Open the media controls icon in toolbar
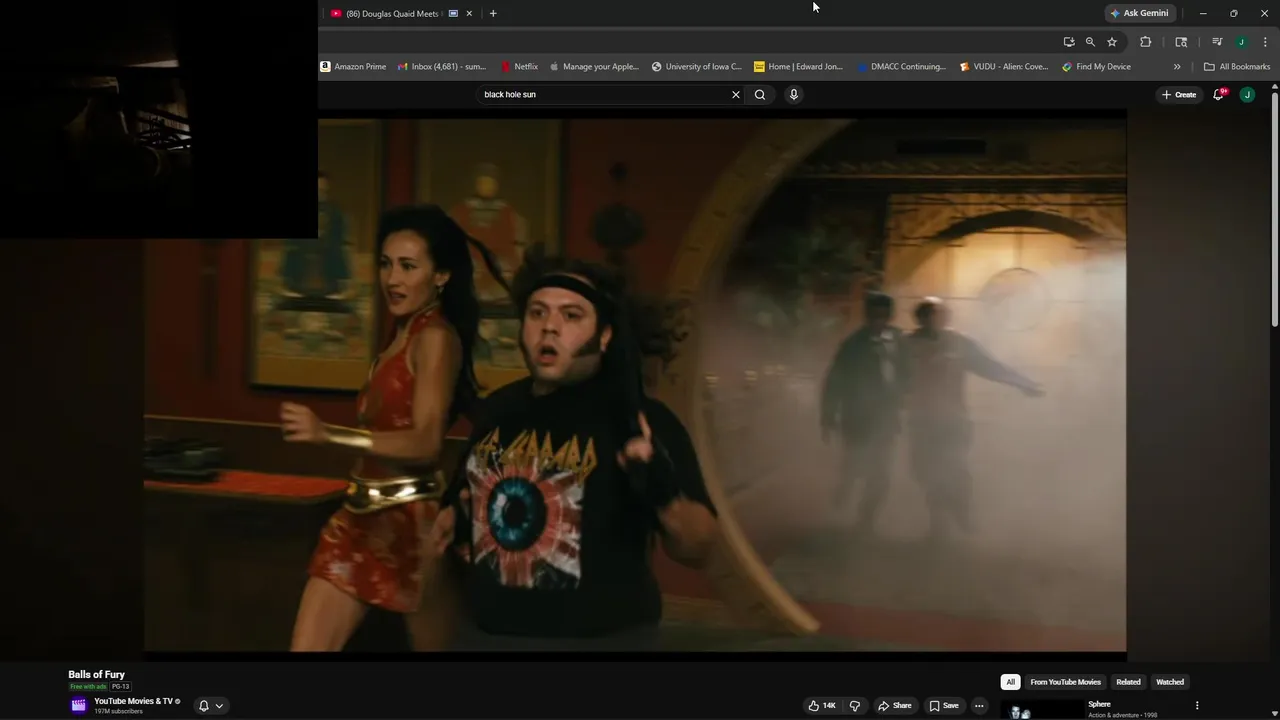This screenshot has width=1280, height=720. 1217,42
